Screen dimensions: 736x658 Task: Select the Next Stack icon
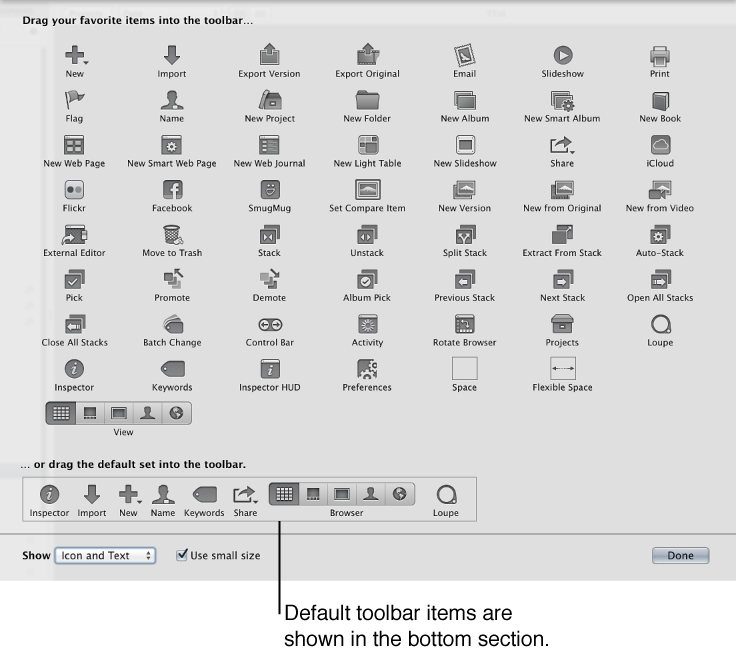coord(562,279)
